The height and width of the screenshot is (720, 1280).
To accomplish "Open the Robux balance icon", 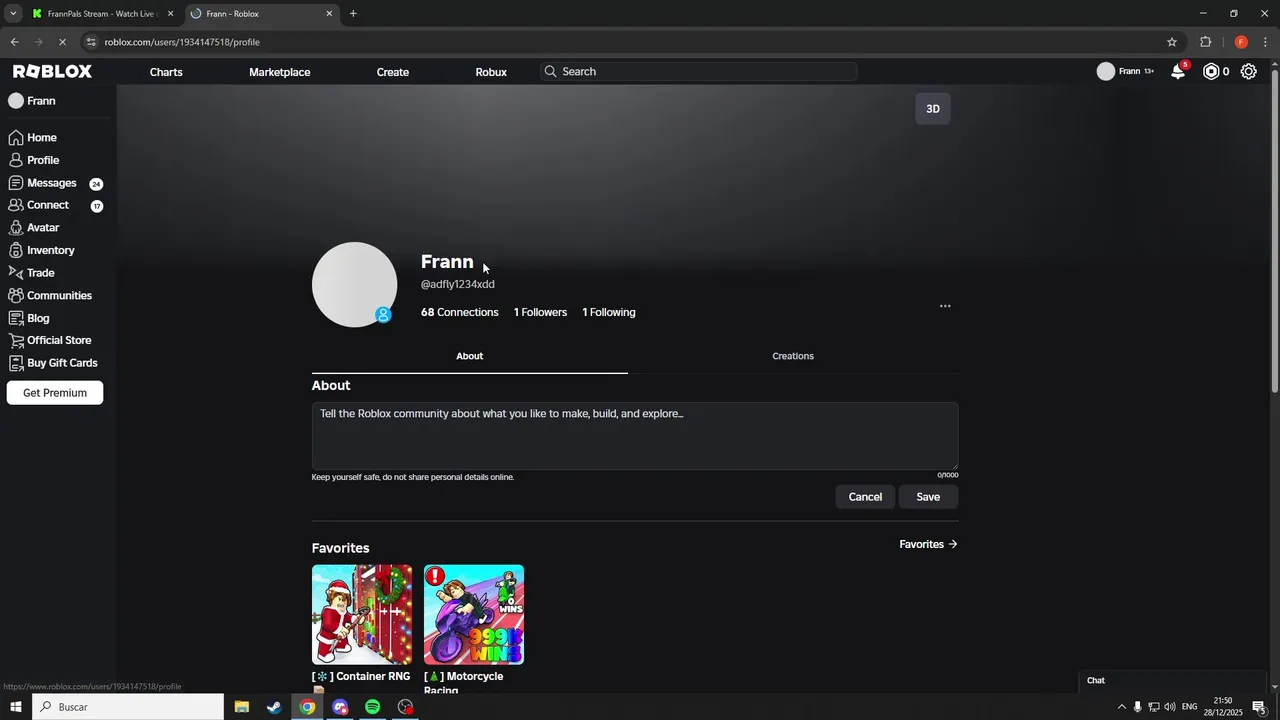I will (x=1211, y=71).
